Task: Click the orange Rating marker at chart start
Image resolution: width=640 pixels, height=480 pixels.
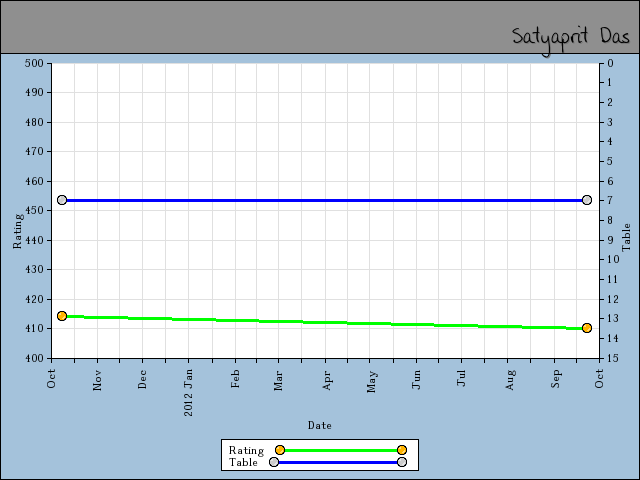Action: pos(62,316)
